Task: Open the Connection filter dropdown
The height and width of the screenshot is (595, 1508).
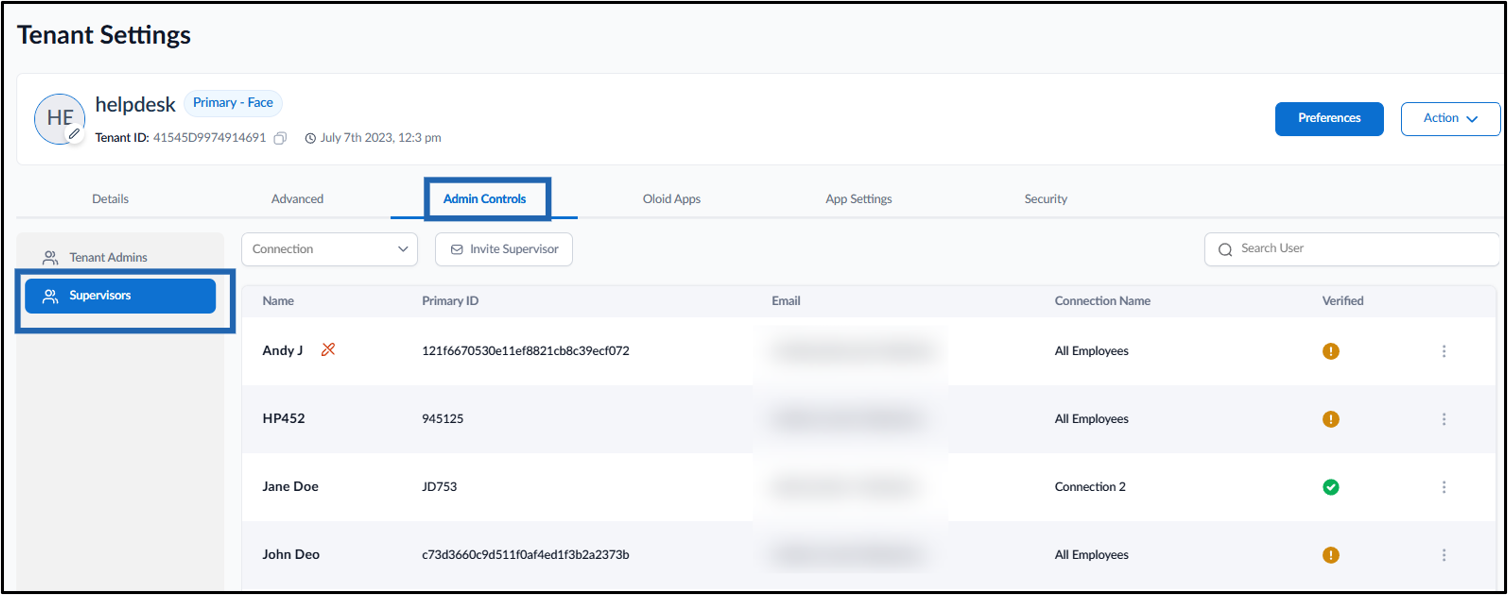Action: point(329,249)
